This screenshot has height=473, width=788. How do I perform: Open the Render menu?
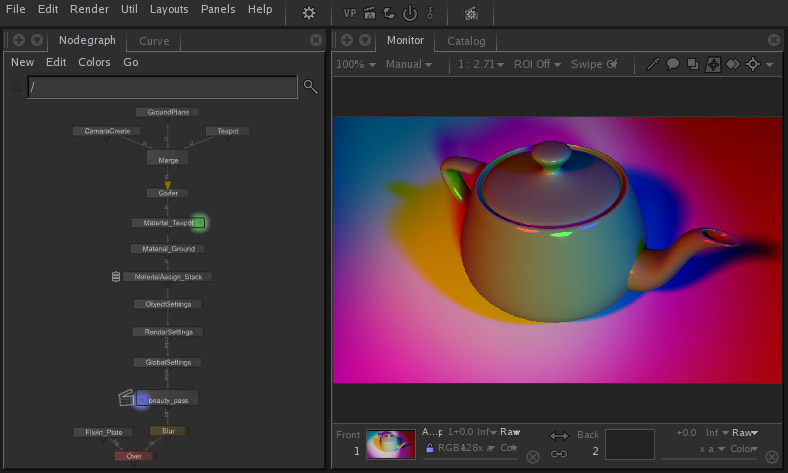click(x=89, y=9)
